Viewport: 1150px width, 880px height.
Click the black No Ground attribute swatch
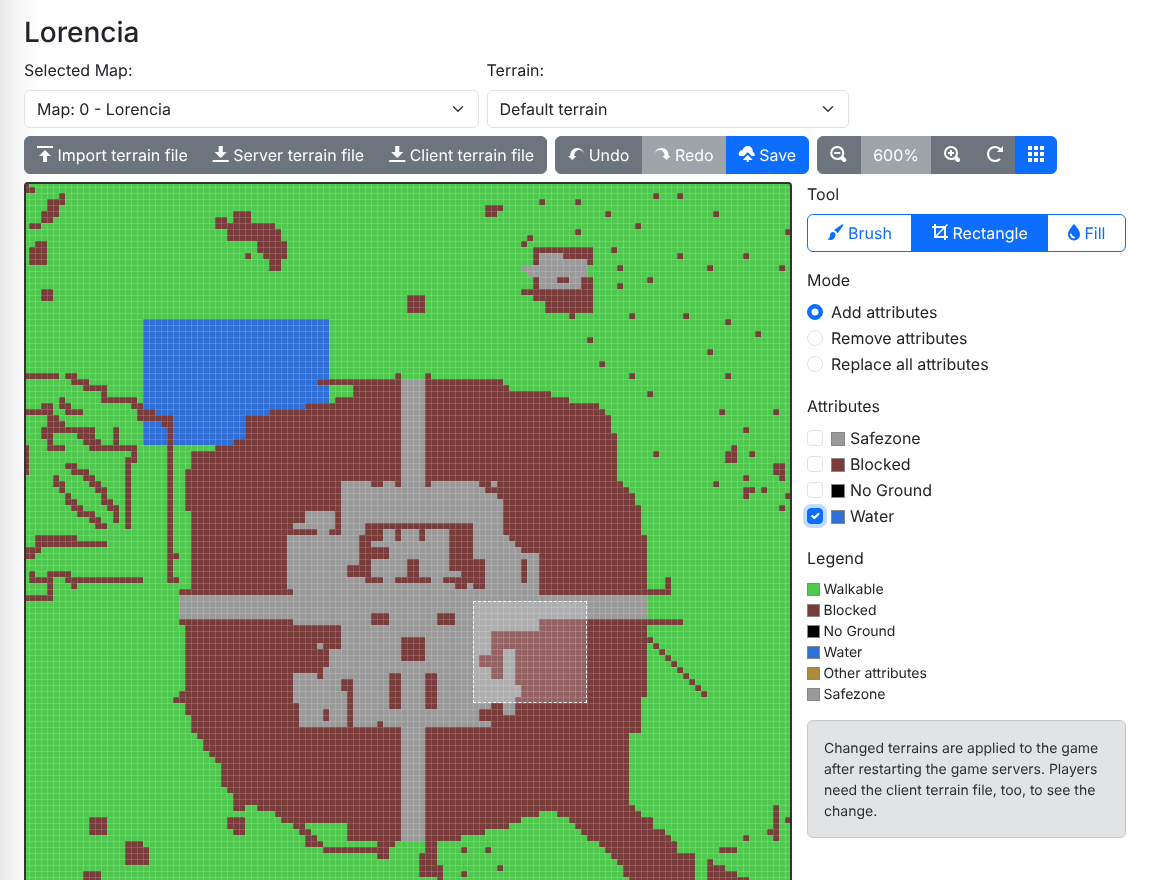tap(838, 491)
